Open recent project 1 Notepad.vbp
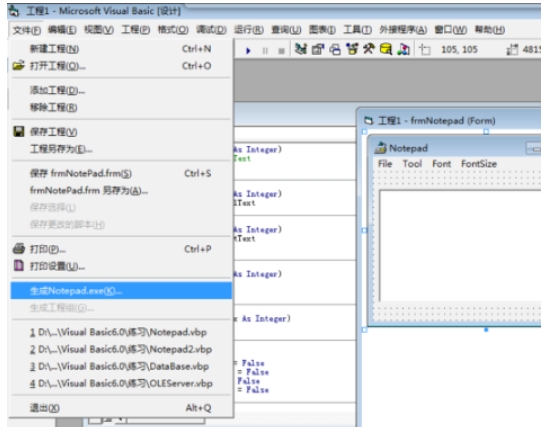This screenshot has height=427, width=550. tap(121, 332)
